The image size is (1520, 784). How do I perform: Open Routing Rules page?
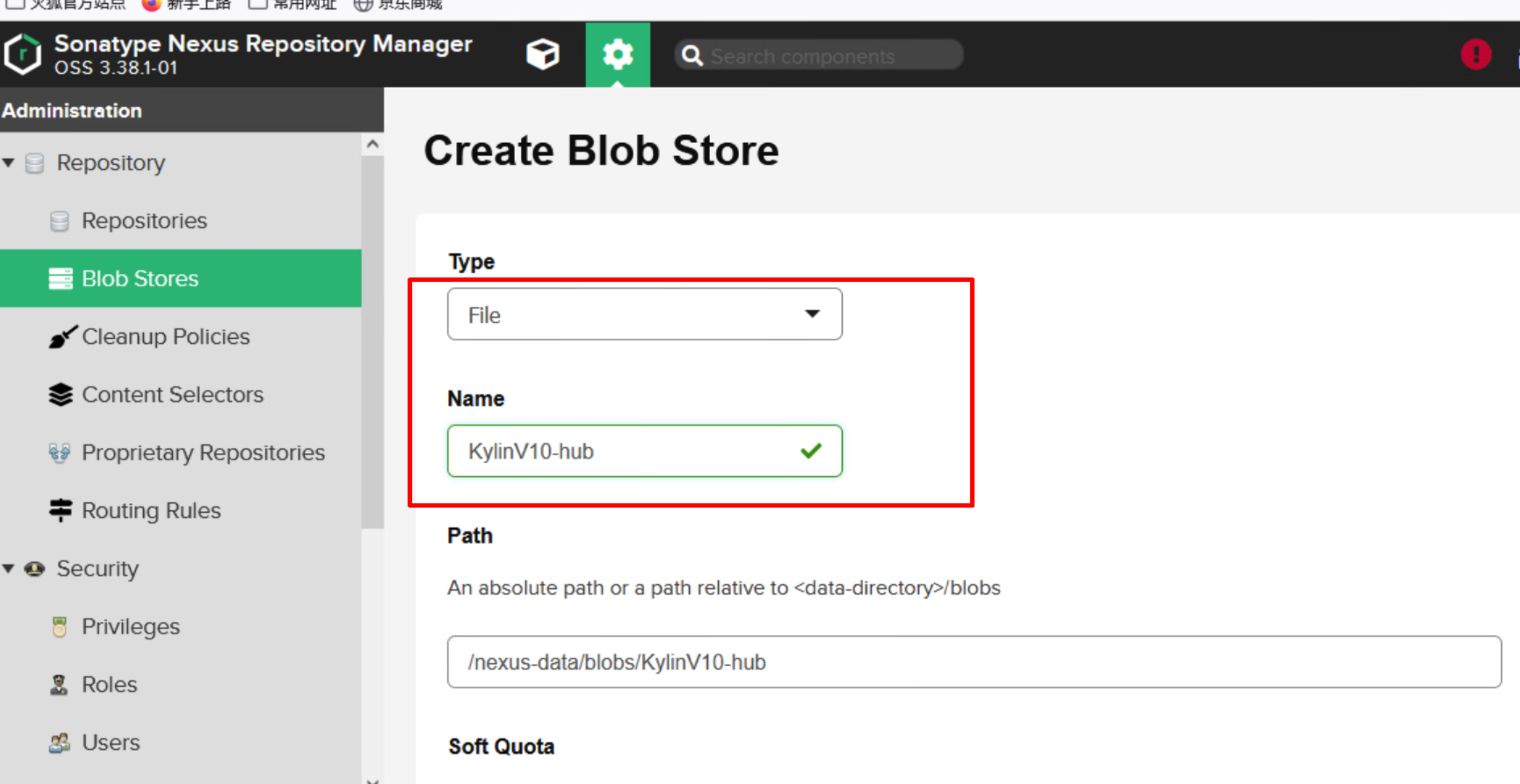pyautogui.click(x=151, y=511)
